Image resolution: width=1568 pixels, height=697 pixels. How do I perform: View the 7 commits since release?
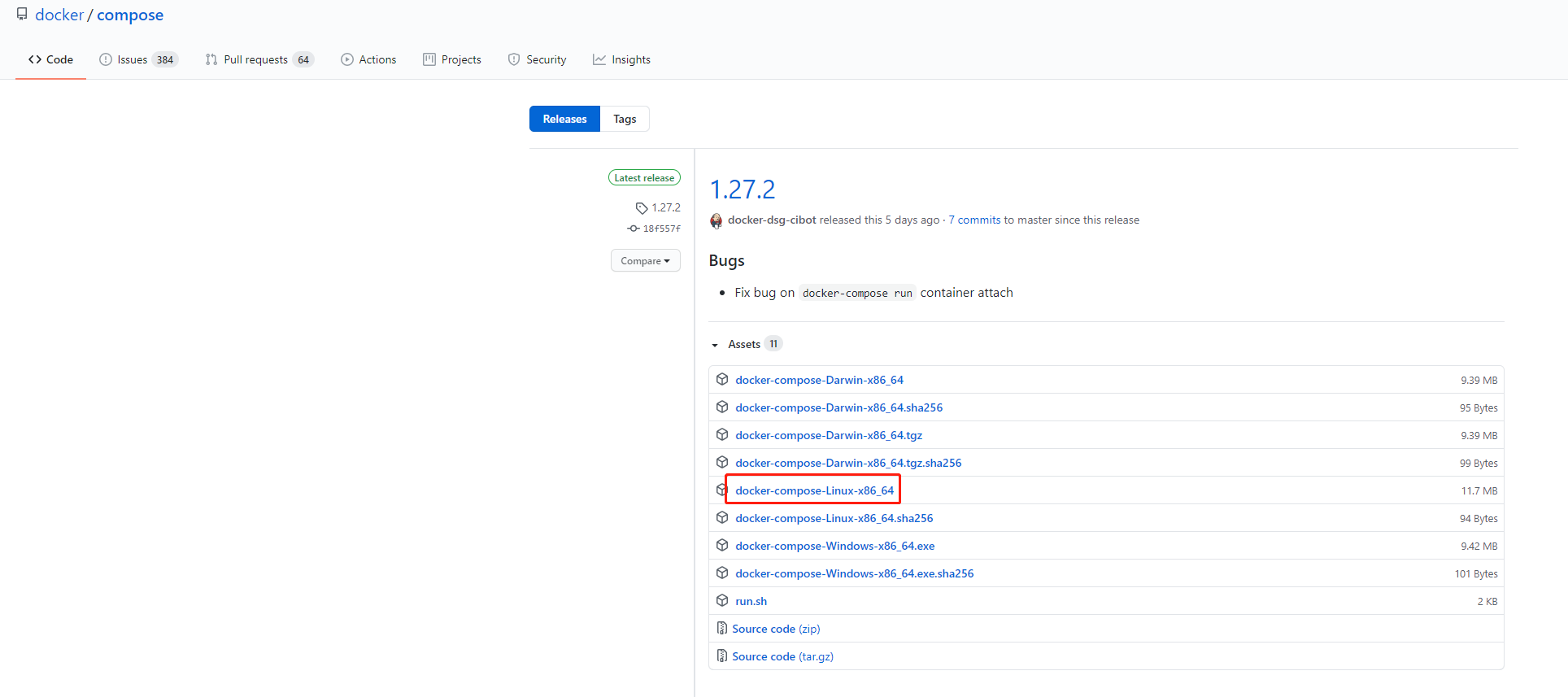point(974,220)
